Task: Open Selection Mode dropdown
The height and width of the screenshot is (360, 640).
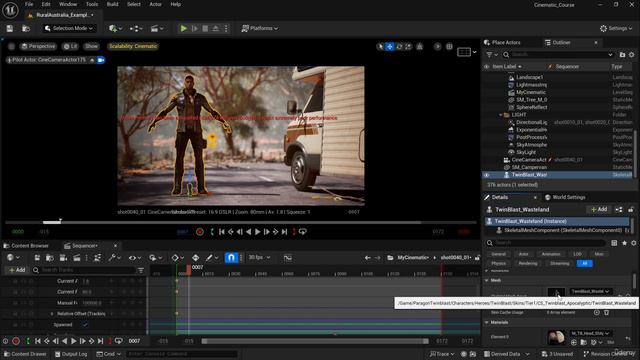Action: tap(69, 28)
